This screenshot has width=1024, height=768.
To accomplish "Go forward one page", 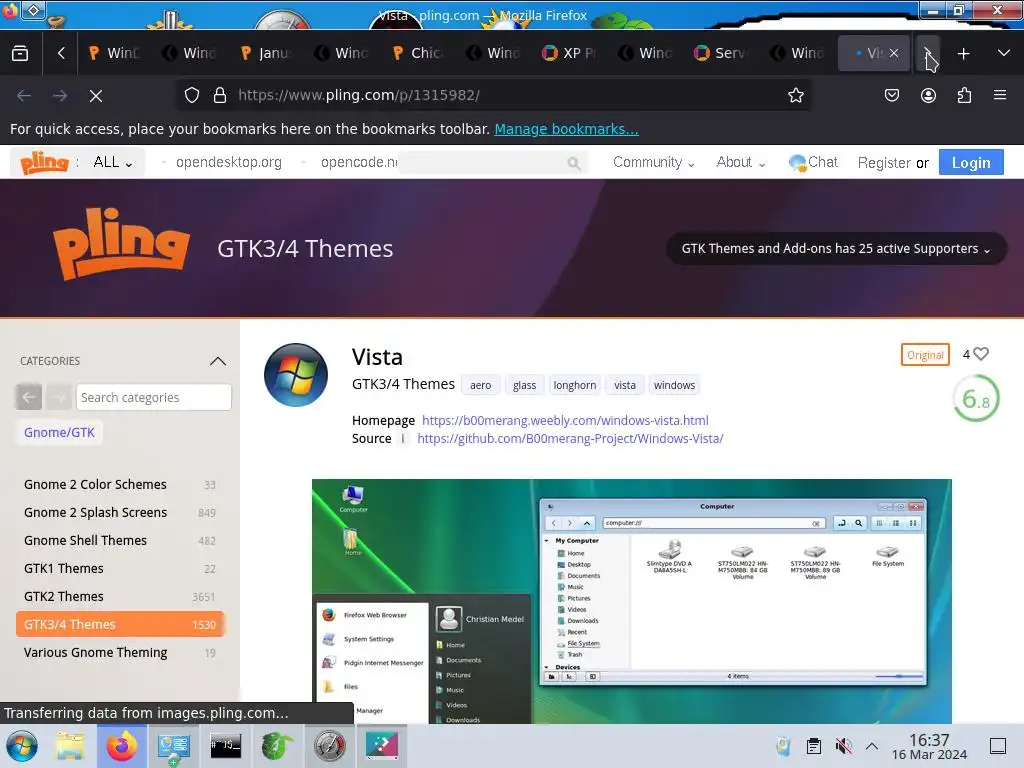I will 59,96.
